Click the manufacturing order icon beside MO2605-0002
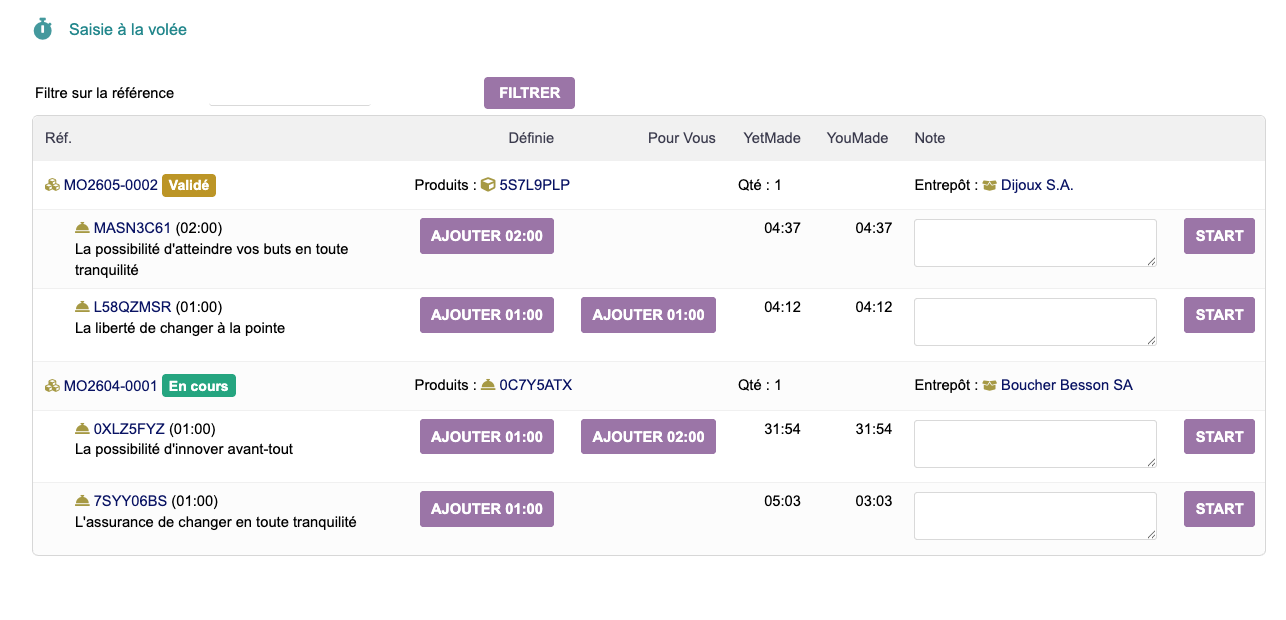Viewport: 1286px width, 620px height. 52,185
